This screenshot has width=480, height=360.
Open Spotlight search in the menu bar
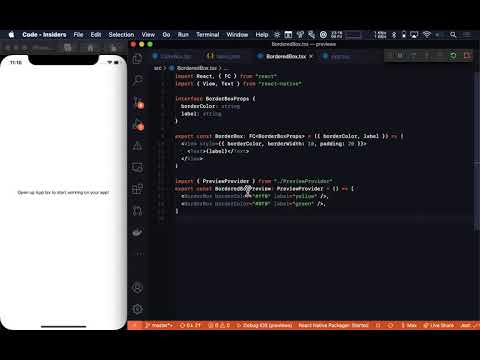coord(453,35)
